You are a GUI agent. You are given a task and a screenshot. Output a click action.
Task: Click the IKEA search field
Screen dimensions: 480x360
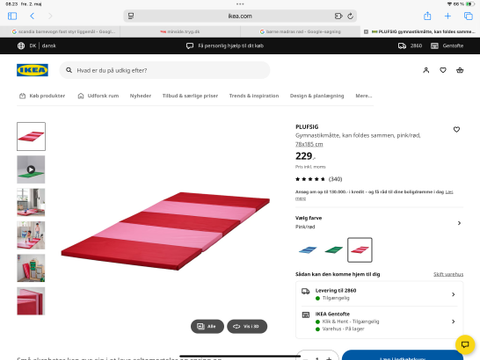click(x=165, y=70)
